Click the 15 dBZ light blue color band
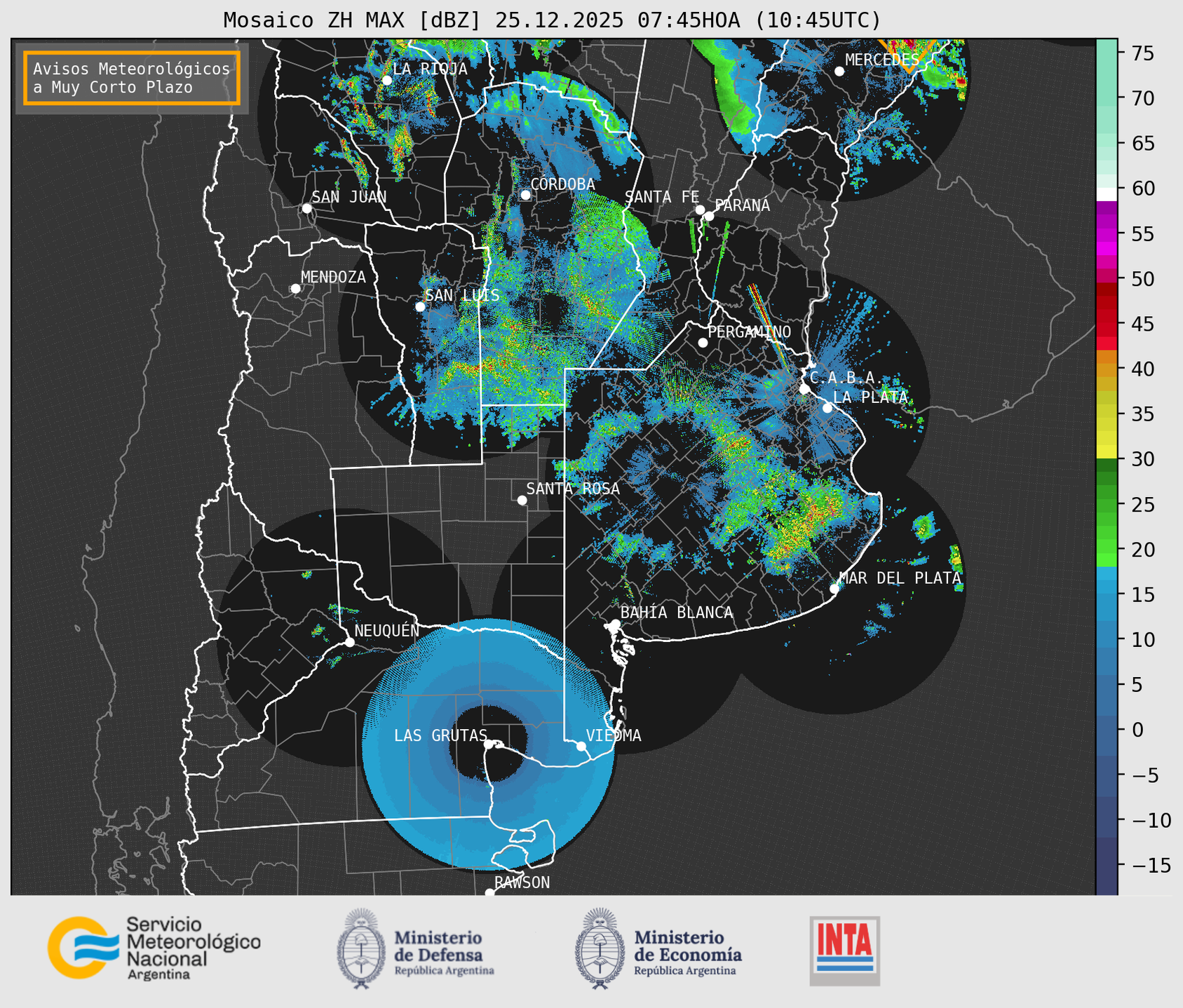The width and height of the screenshot is (1183, 1008). [1107, 587]
